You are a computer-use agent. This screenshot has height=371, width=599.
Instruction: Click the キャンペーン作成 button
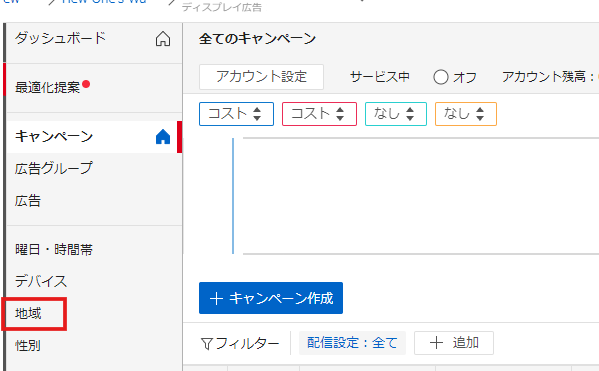click(271, 298)
